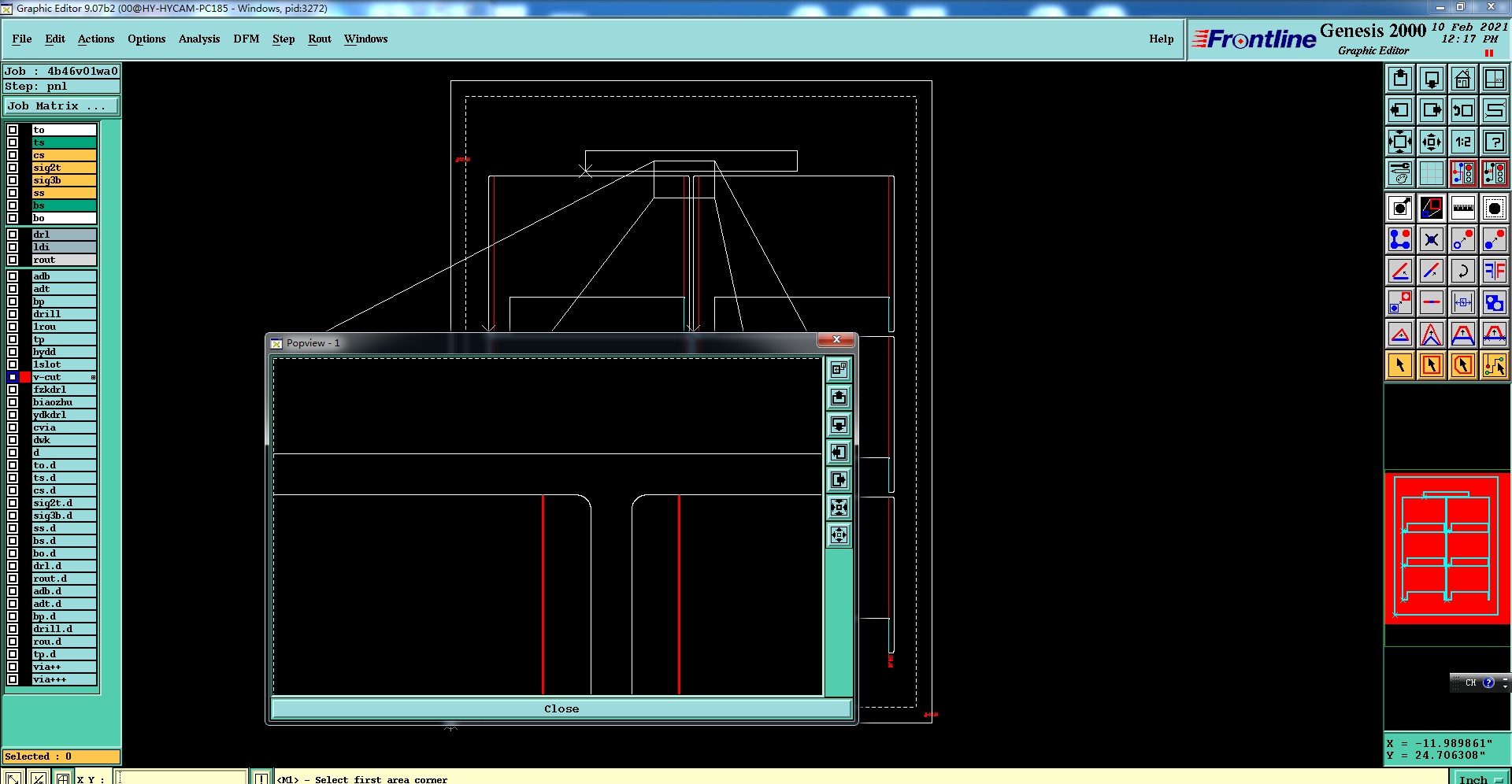Screen dimensions: 1512x784
Task: Click the zoom in icon with outward arrows
Action: tap(1400, 142)
